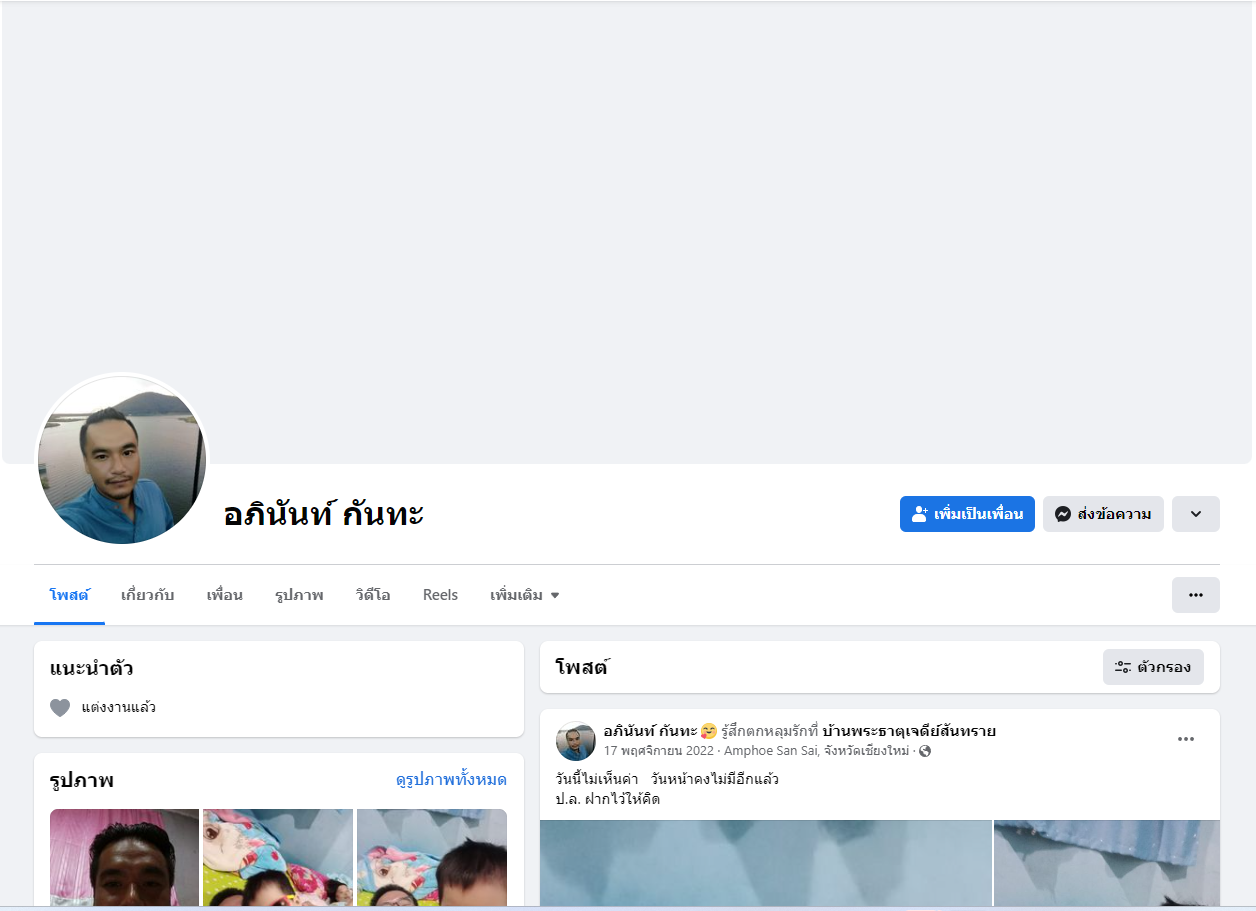Viewport: 1256px width, 911px height.
Task: Open บ้านพระธาตุเจดีย์สันทราย location link
Action: click(909, 731)
